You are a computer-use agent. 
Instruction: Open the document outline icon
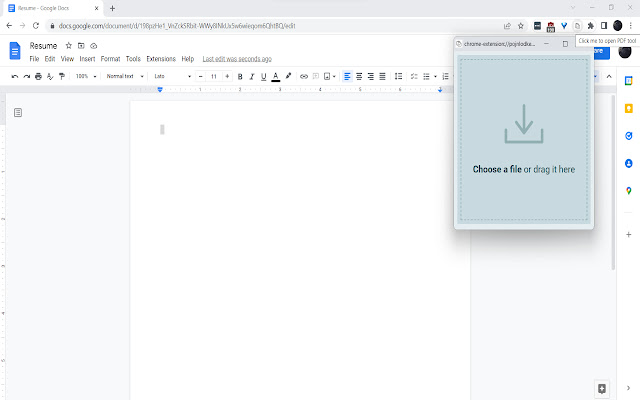(x=18, y=113)
